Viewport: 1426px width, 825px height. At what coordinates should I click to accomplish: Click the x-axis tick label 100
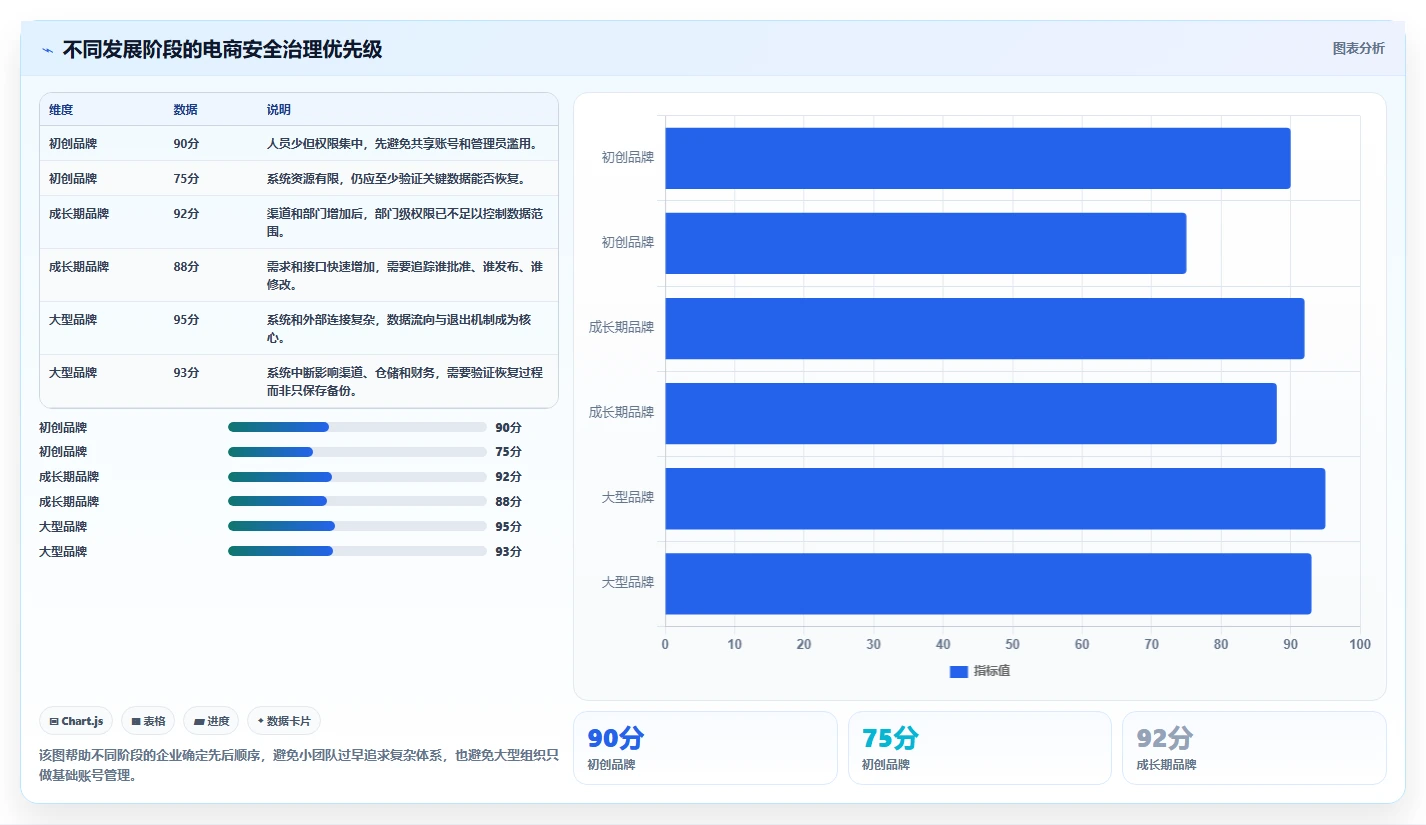tap(1360, 644)
